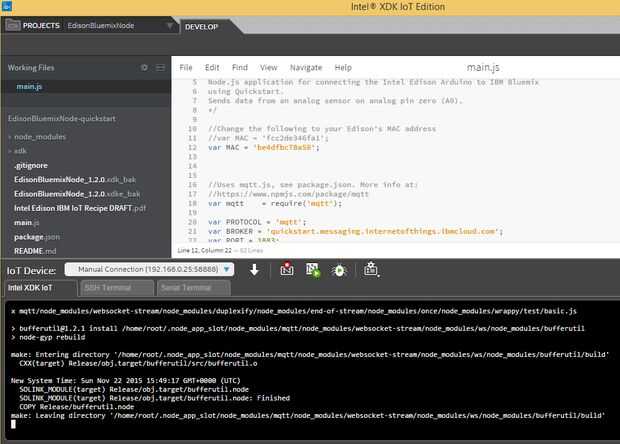Click the upload/install project icon
Viewport: 620px width, 444px height.
click(287, 269)
